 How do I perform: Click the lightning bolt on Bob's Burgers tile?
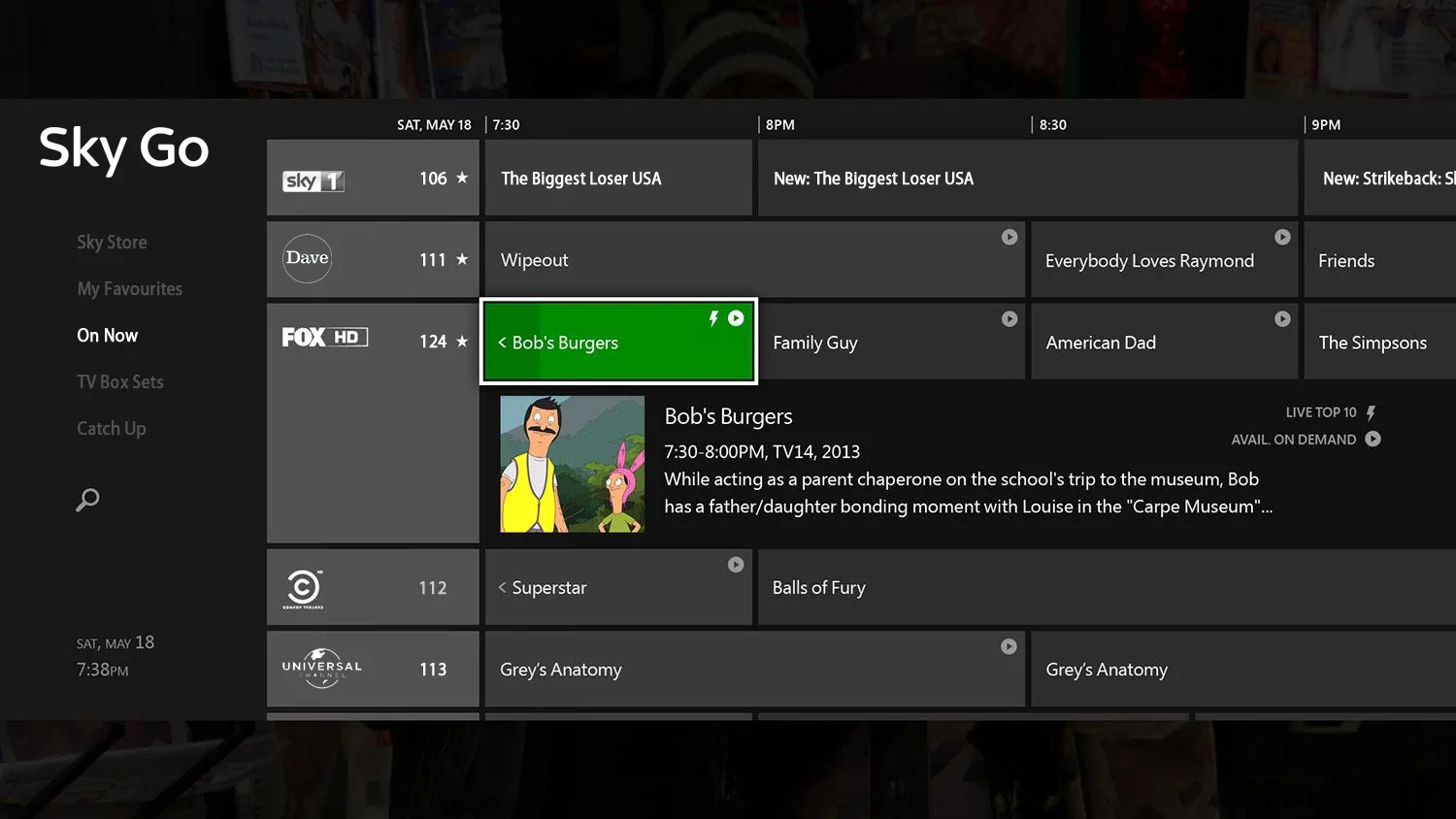click(x=713, y=318)
